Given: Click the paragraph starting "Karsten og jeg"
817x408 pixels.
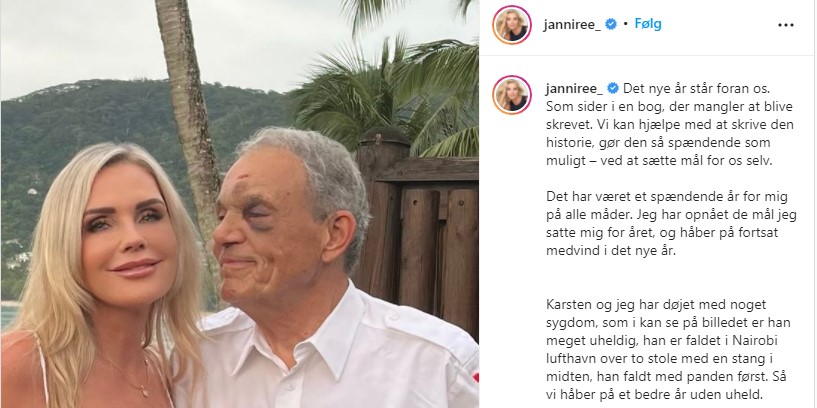Looking at the screenshot, I should pyautogui.click(x=669, y=349).
